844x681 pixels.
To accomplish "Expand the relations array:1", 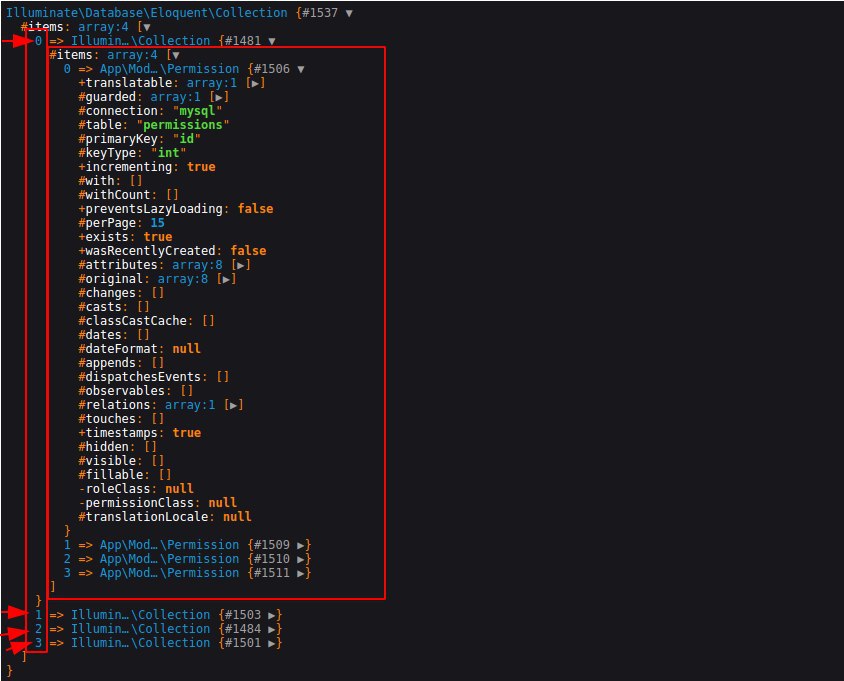I will pyautogui.click(x=233, y=405).
